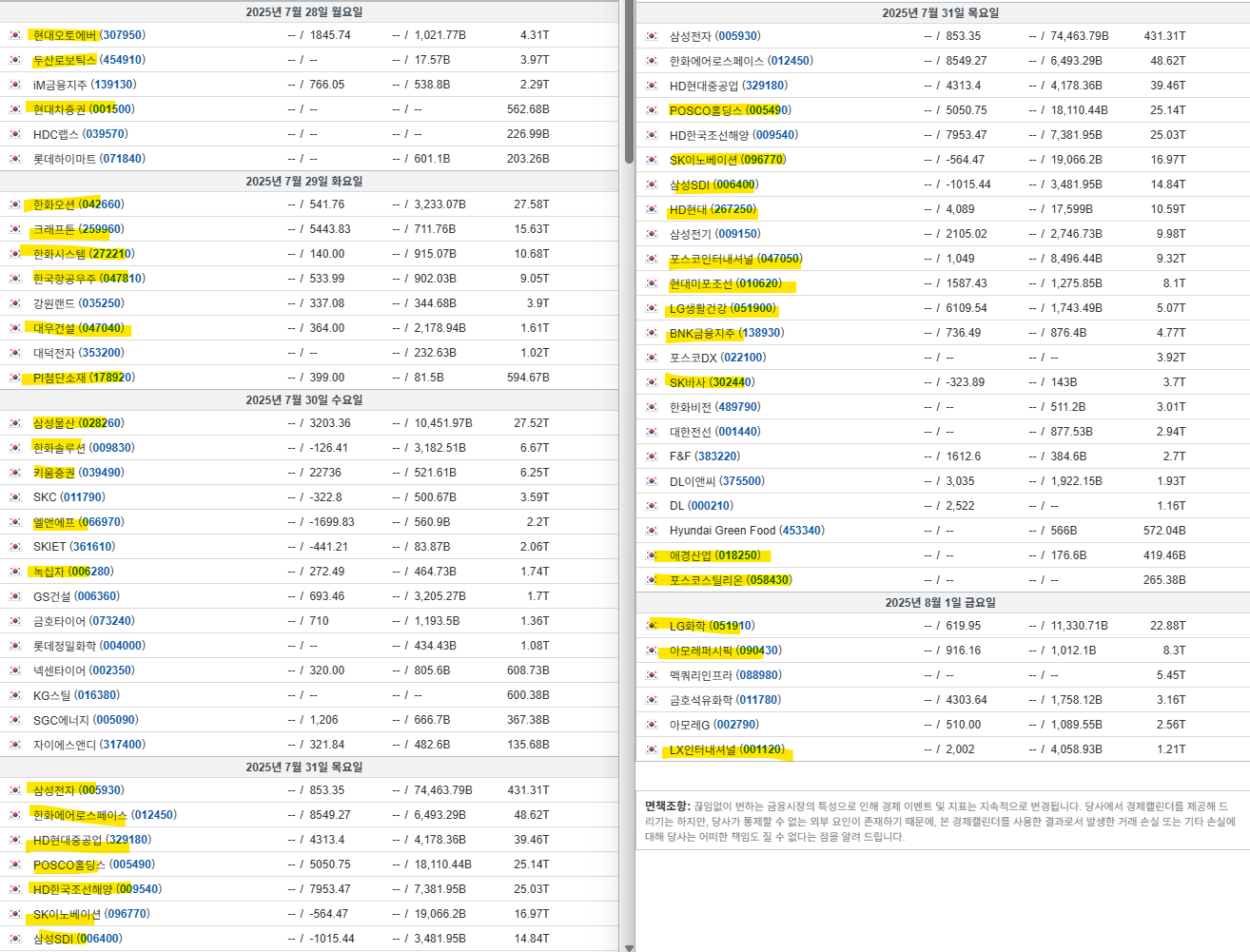Click the flag icon beside 자이에스앤디
The width and height of the screenshot is (1250, 952).
(15, 745)
